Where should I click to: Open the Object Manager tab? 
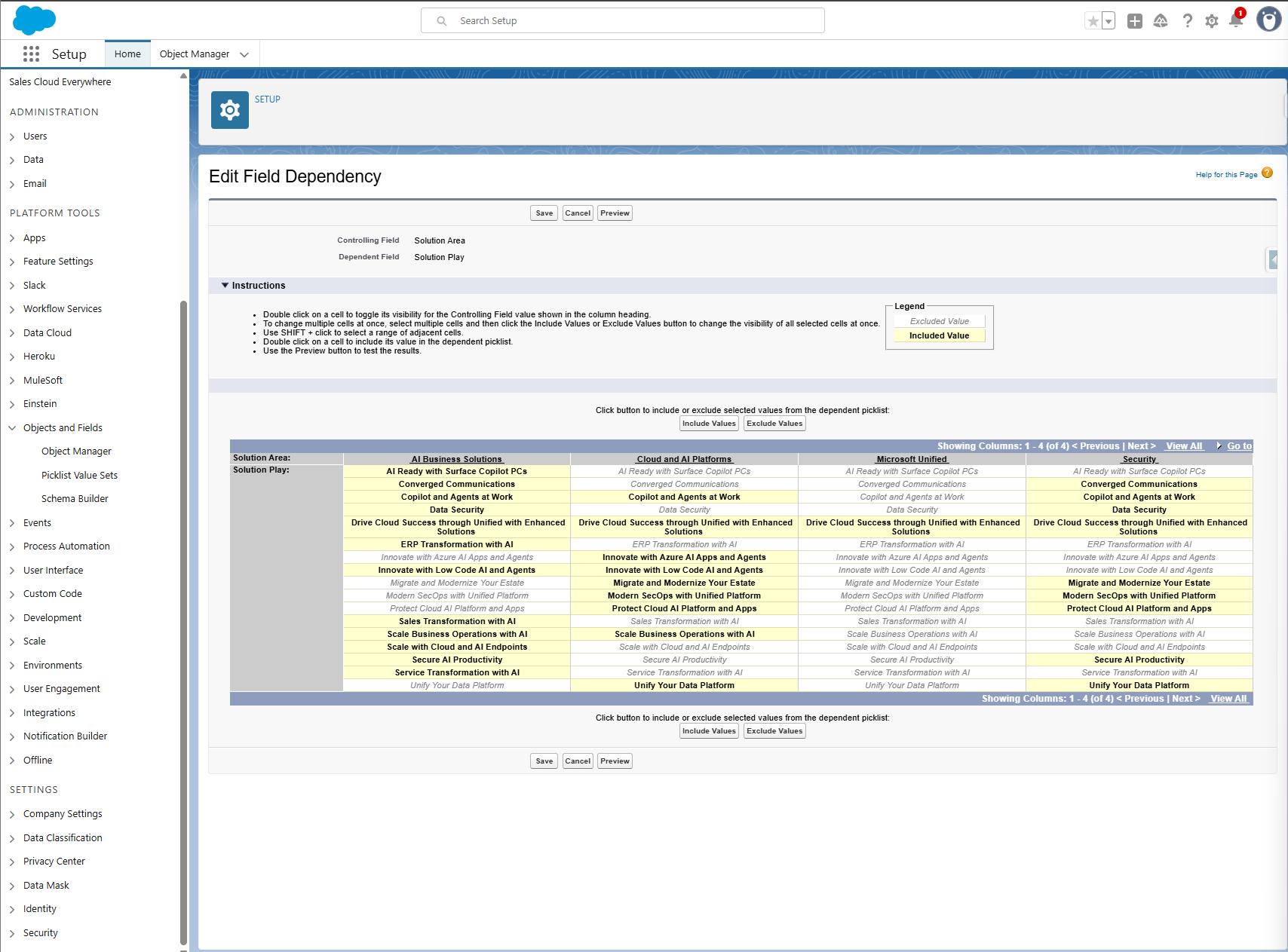coord(195,54)
